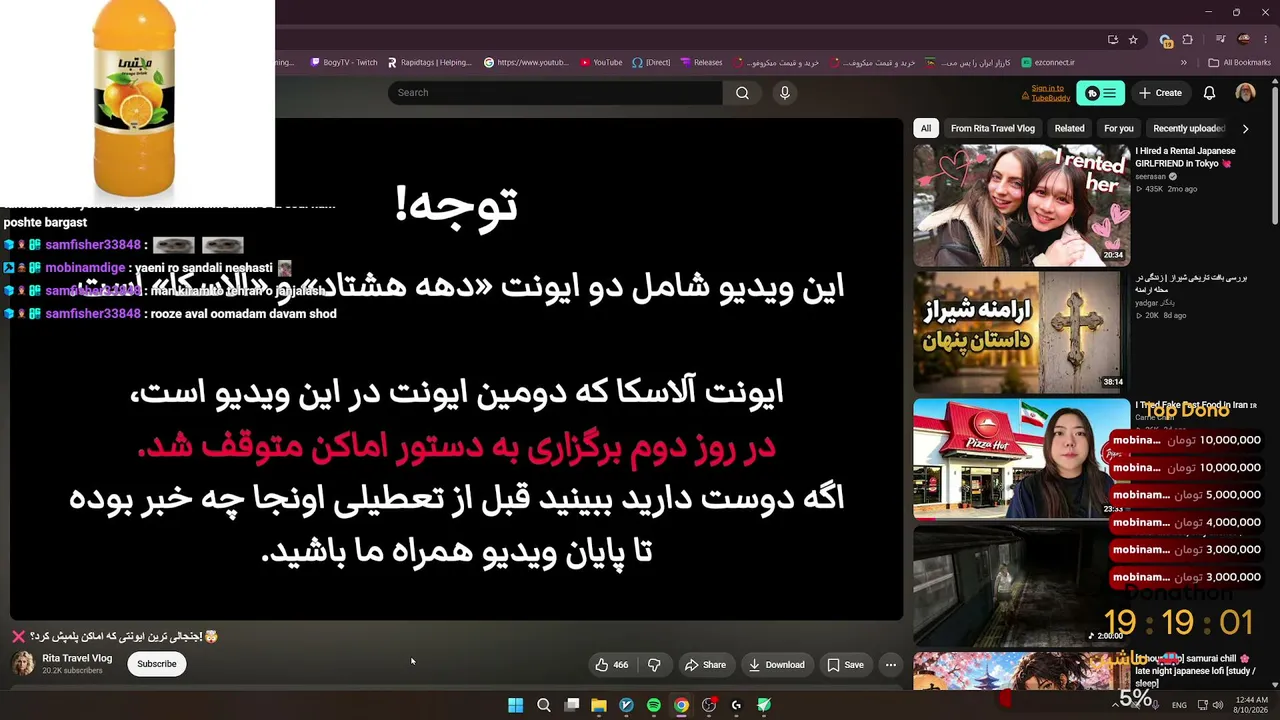Click the install app icon in address bar
Viewport: 1280px width, 720px height.
1113,40
